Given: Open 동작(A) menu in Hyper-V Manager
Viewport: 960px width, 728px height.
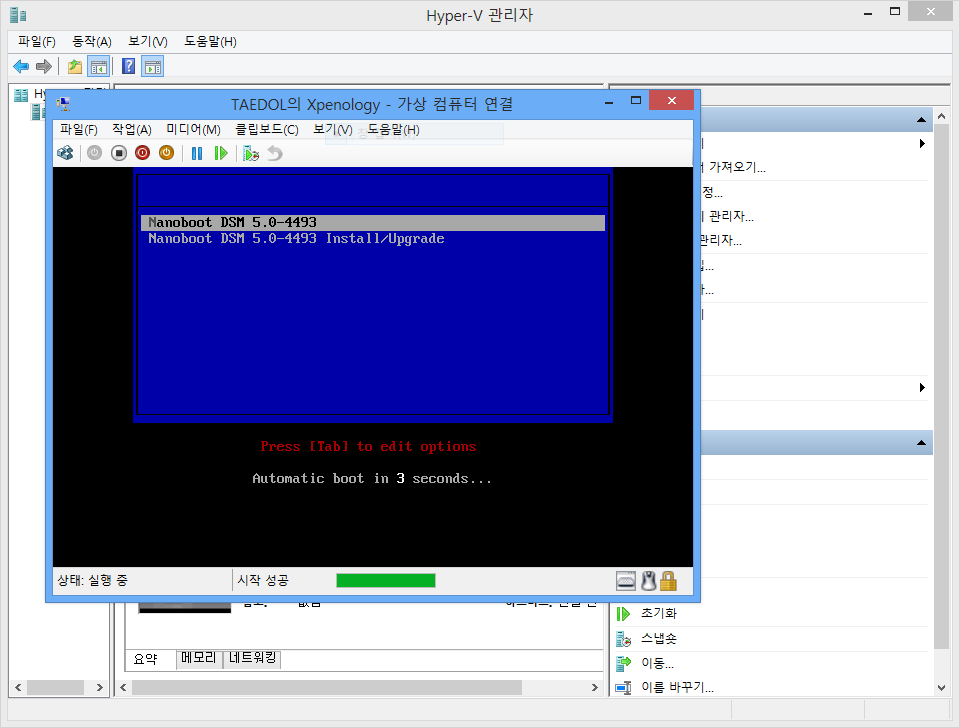Looking at the screenshot, I should pos(92,41).
